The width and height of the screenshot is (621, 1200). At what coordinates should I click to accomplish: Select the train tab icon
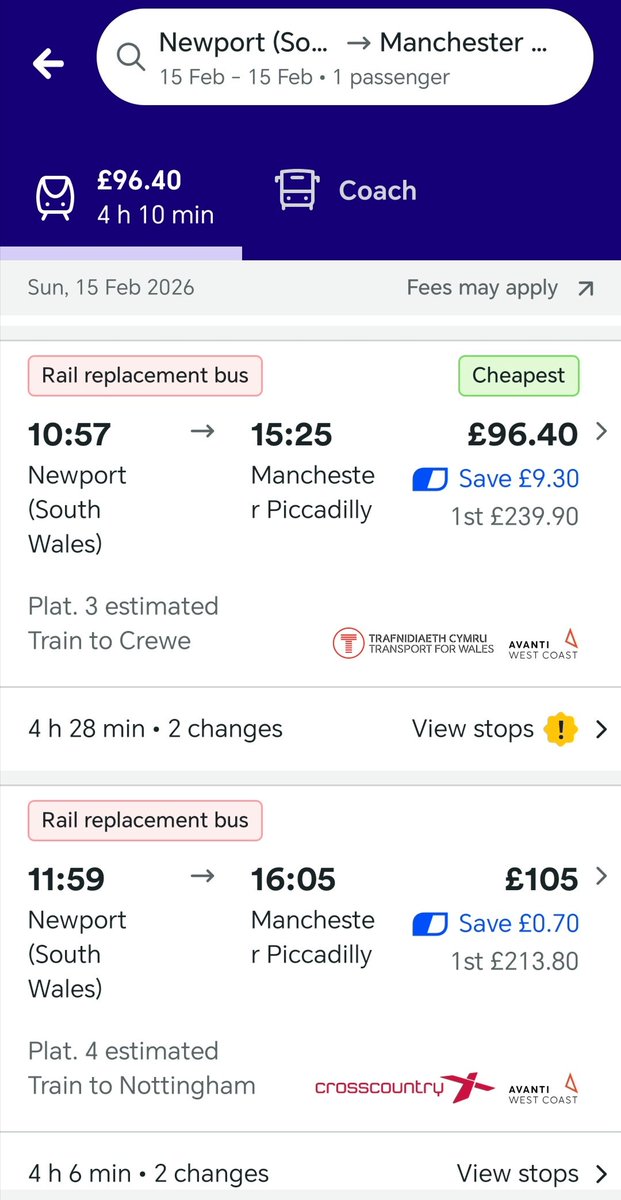[x=55, y=197]
